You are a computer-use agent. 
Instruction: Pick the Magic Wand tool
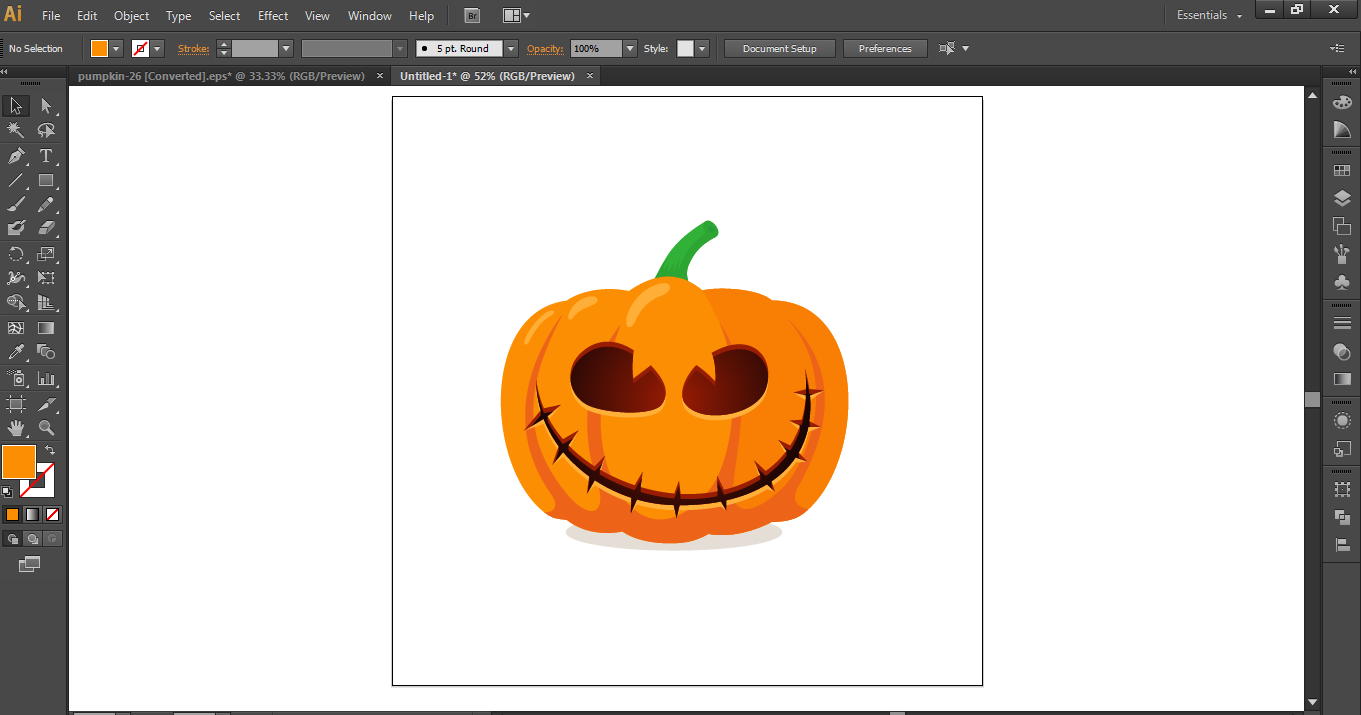click(16, 131)
